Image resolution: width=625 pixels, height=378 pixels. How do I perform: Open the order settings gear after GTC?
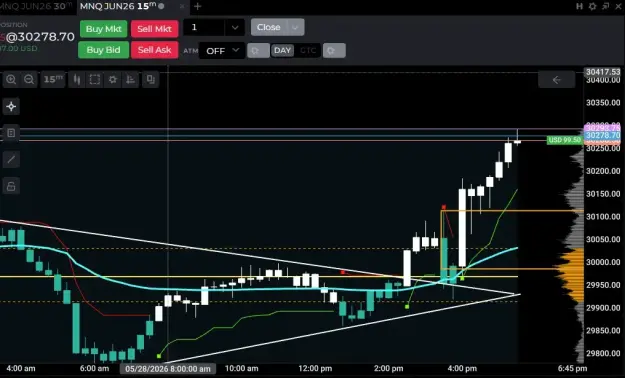tap(334, 51)
